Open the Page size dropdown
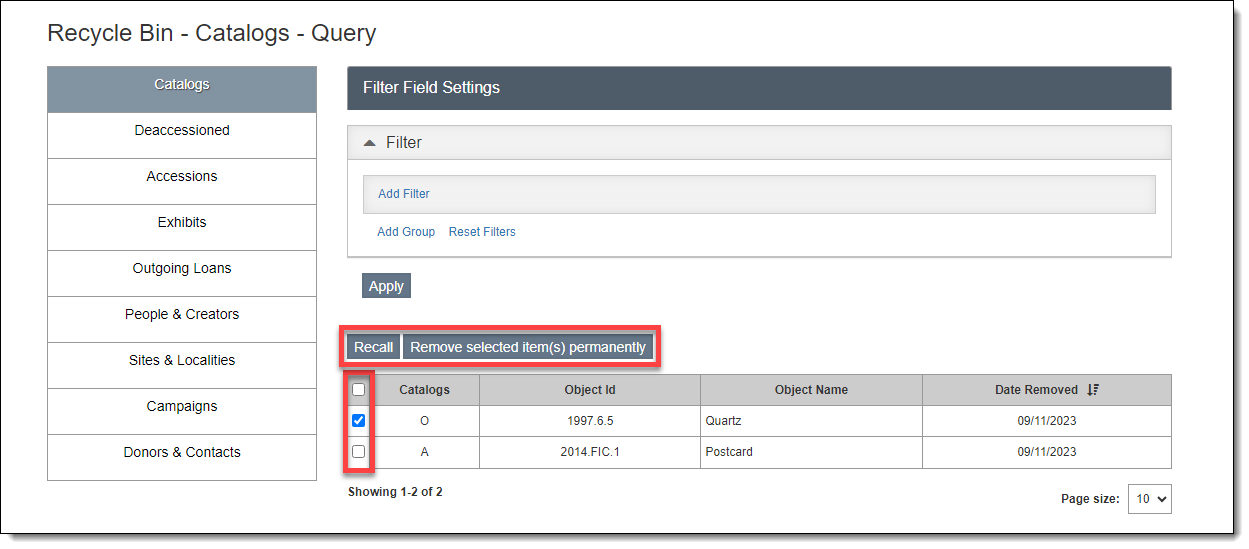This screenshot has height=549, width=1249. [x=1149, y=499]
